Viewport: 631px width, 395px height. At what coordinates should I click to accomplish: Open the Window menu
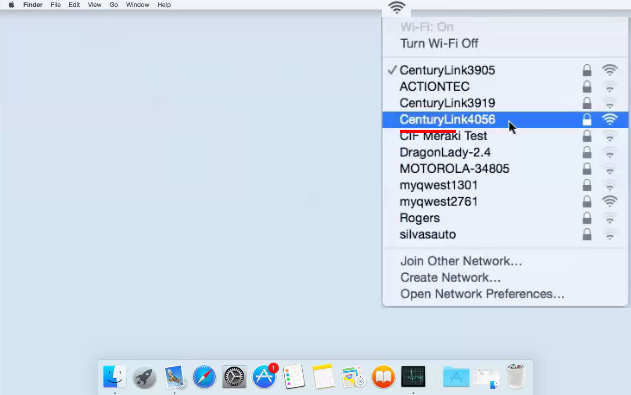tap(138, 5)
